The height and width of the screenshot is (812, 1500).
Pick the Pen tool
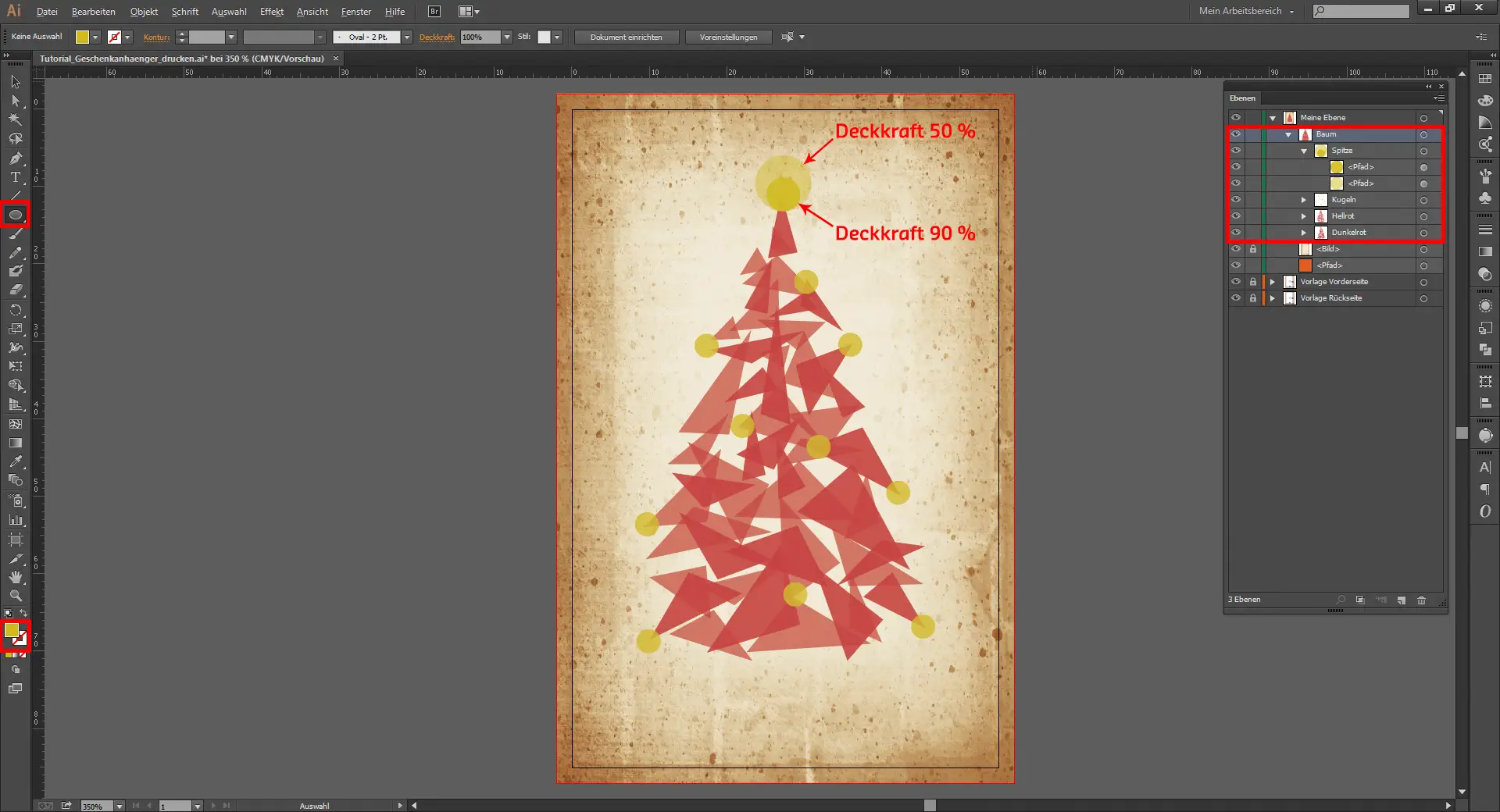coord(16,158)
